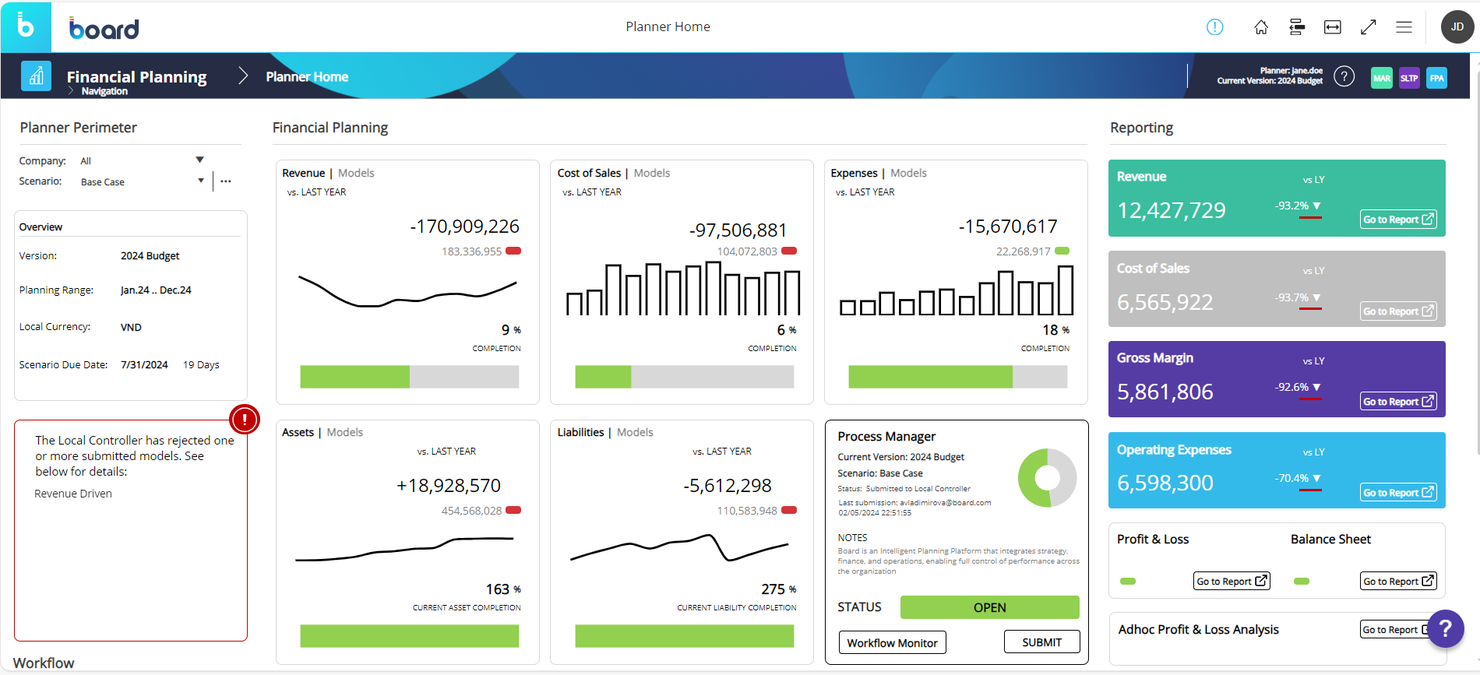Enter fullscreen with the diagonal arrows icon
The width and height of the screenshot is (1480, 675).
[x=1368, y=27]
